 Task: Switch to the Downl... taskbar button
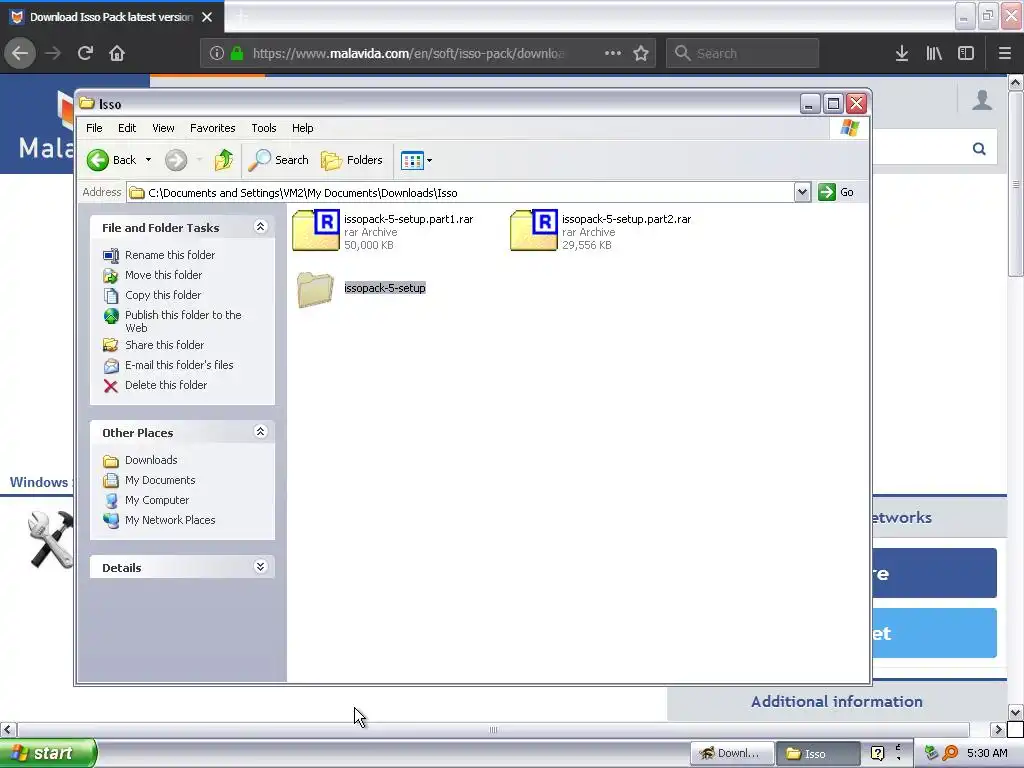pos(732,754)
